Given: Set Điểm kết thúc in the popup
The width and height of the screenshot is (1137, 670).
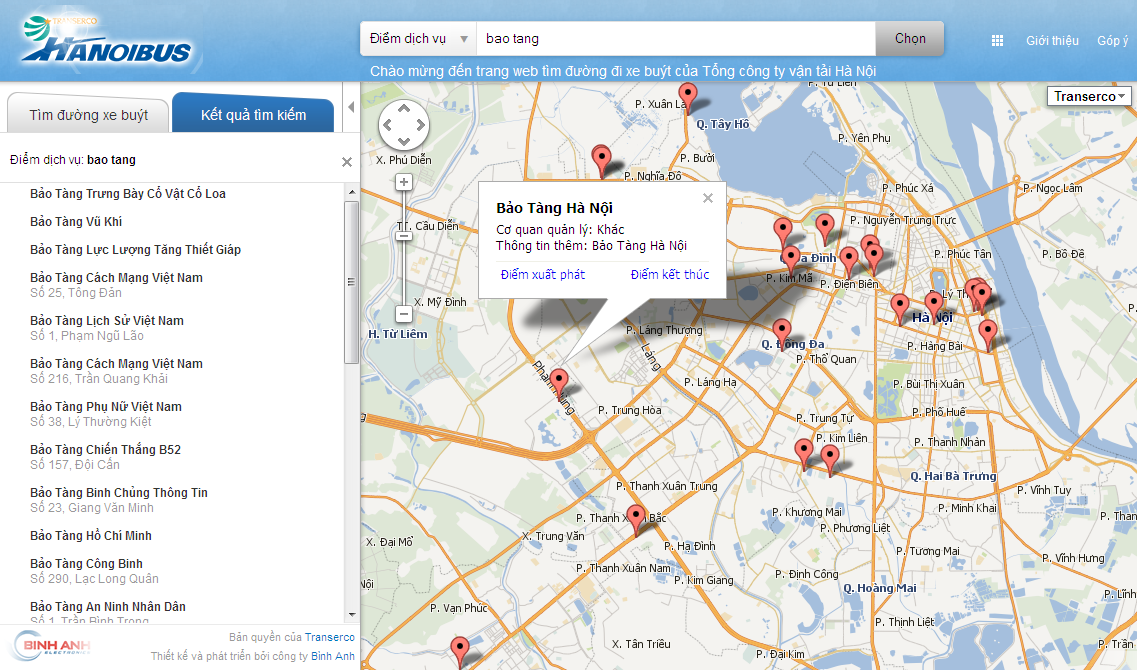Looking at the screenshot, I should (669, 274).
